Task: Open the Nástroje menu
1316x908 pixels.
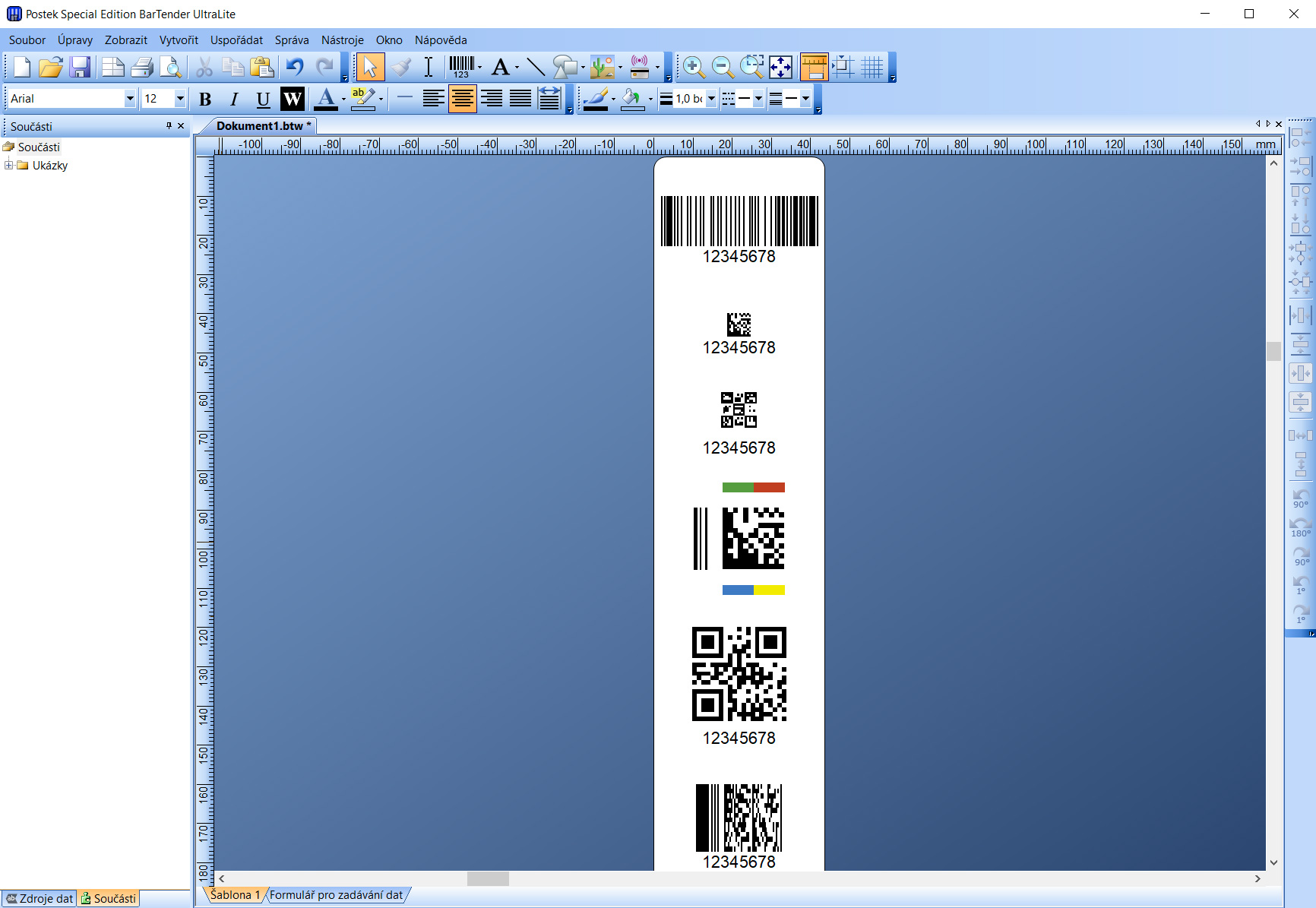Action: click(x=342, y=40)
